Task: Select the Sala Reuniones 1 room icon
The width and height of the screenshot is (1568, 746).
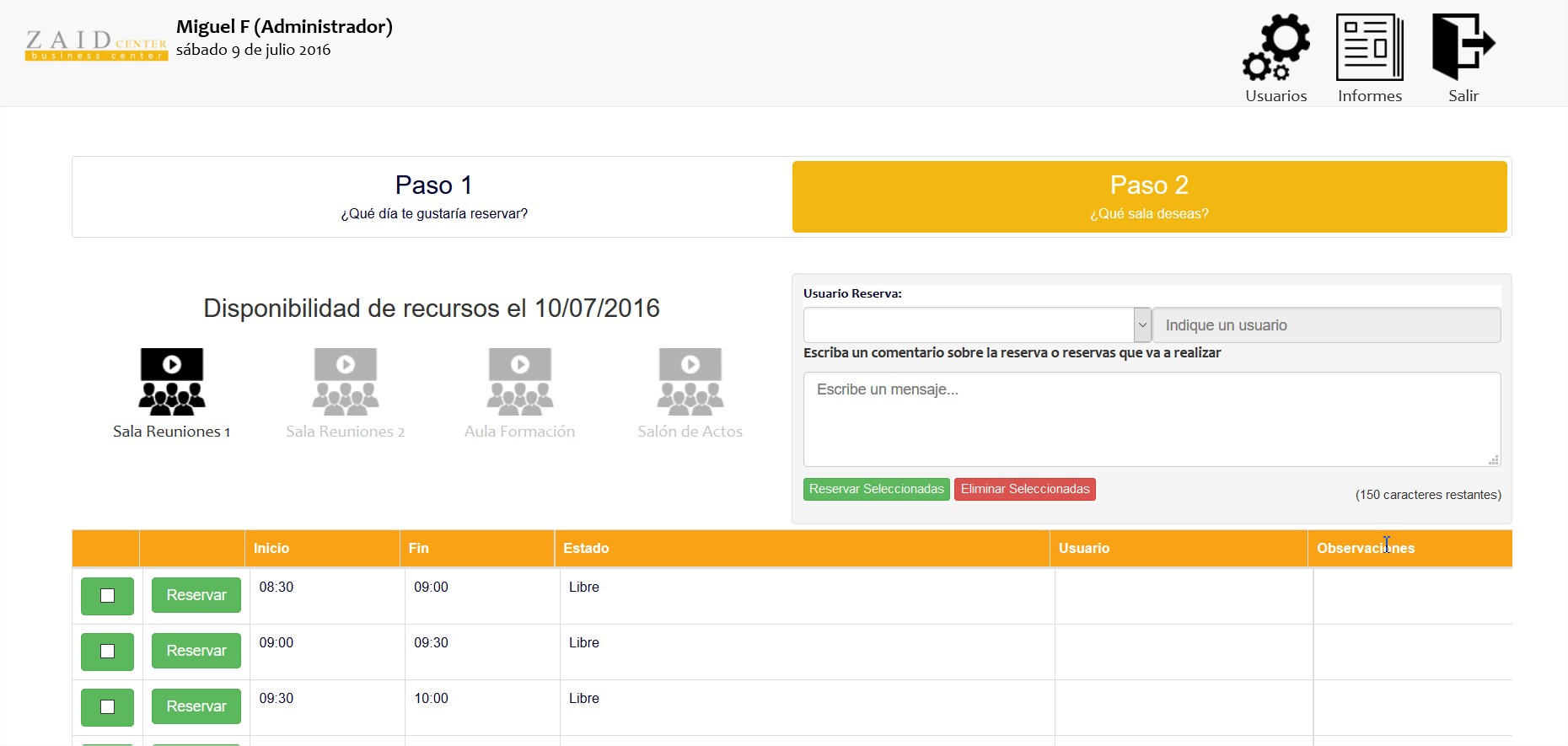Action: [172, 382]
